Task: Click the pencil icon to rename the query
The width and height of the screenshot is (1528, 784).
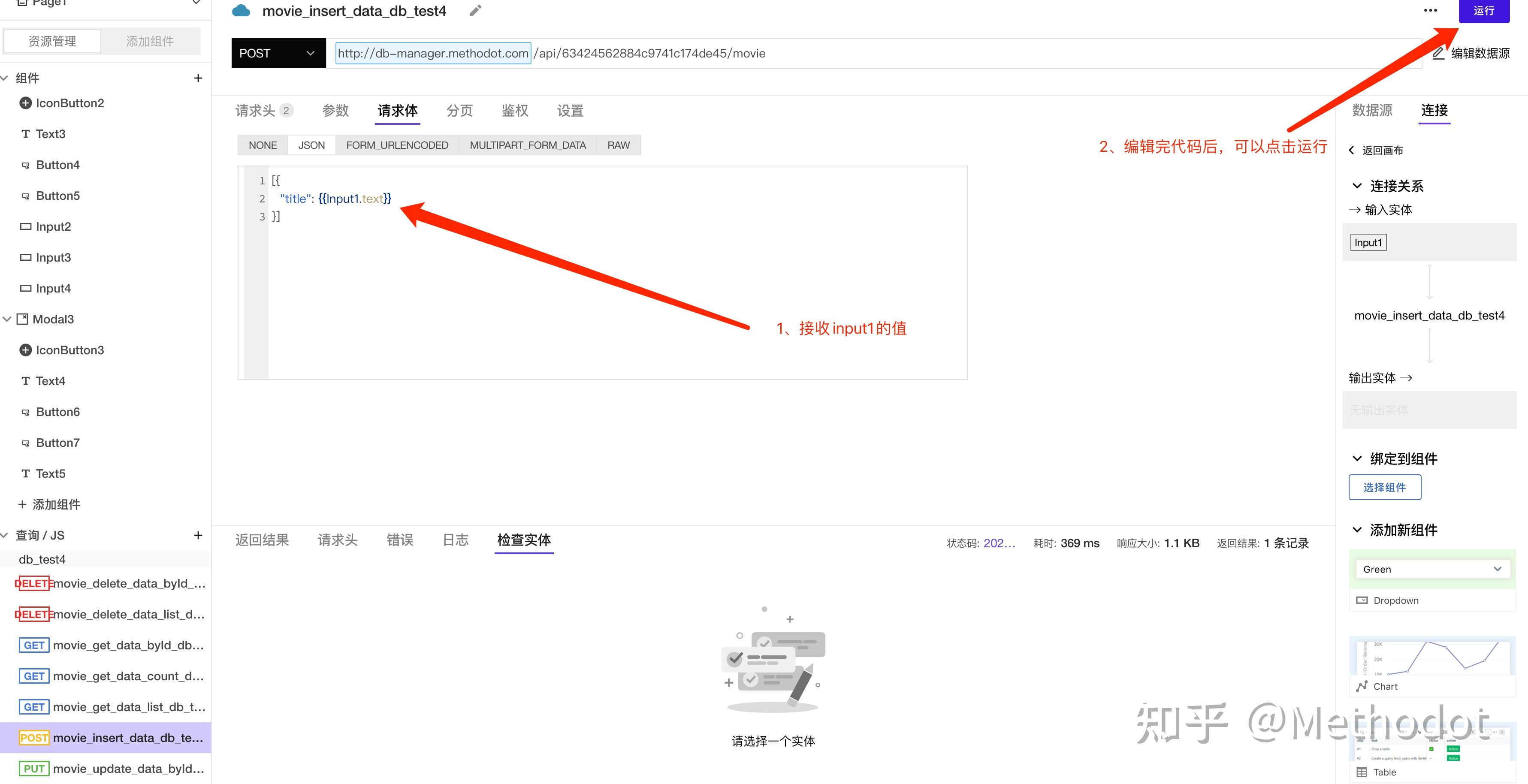Action: coord(475,11)
